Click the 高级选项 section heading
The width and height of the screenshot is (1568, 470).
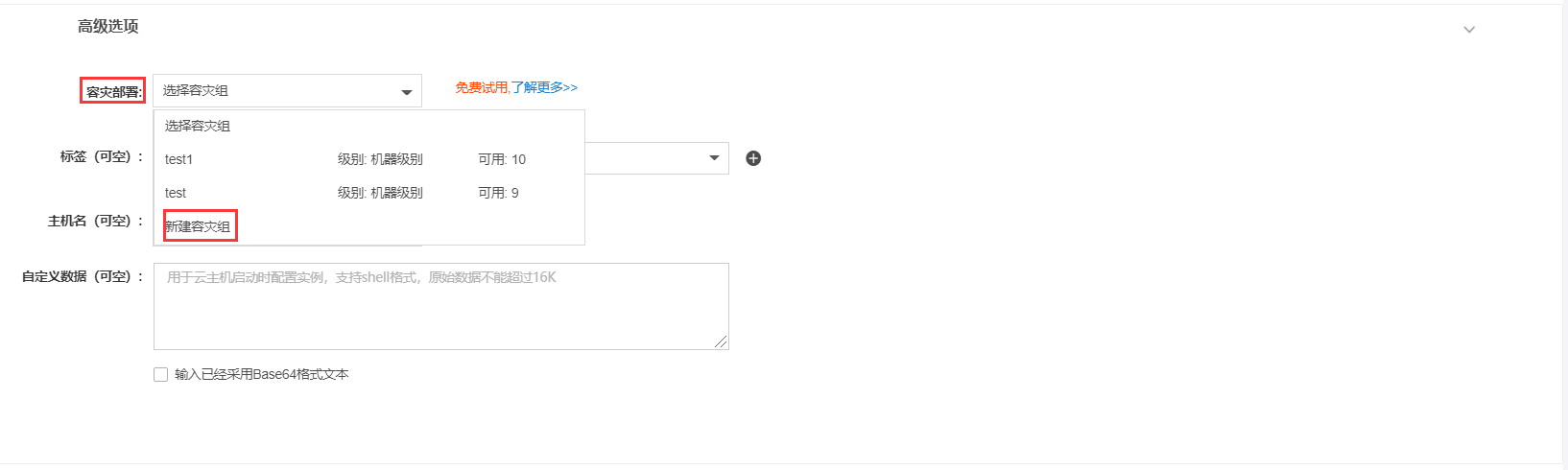click(108, 27)
